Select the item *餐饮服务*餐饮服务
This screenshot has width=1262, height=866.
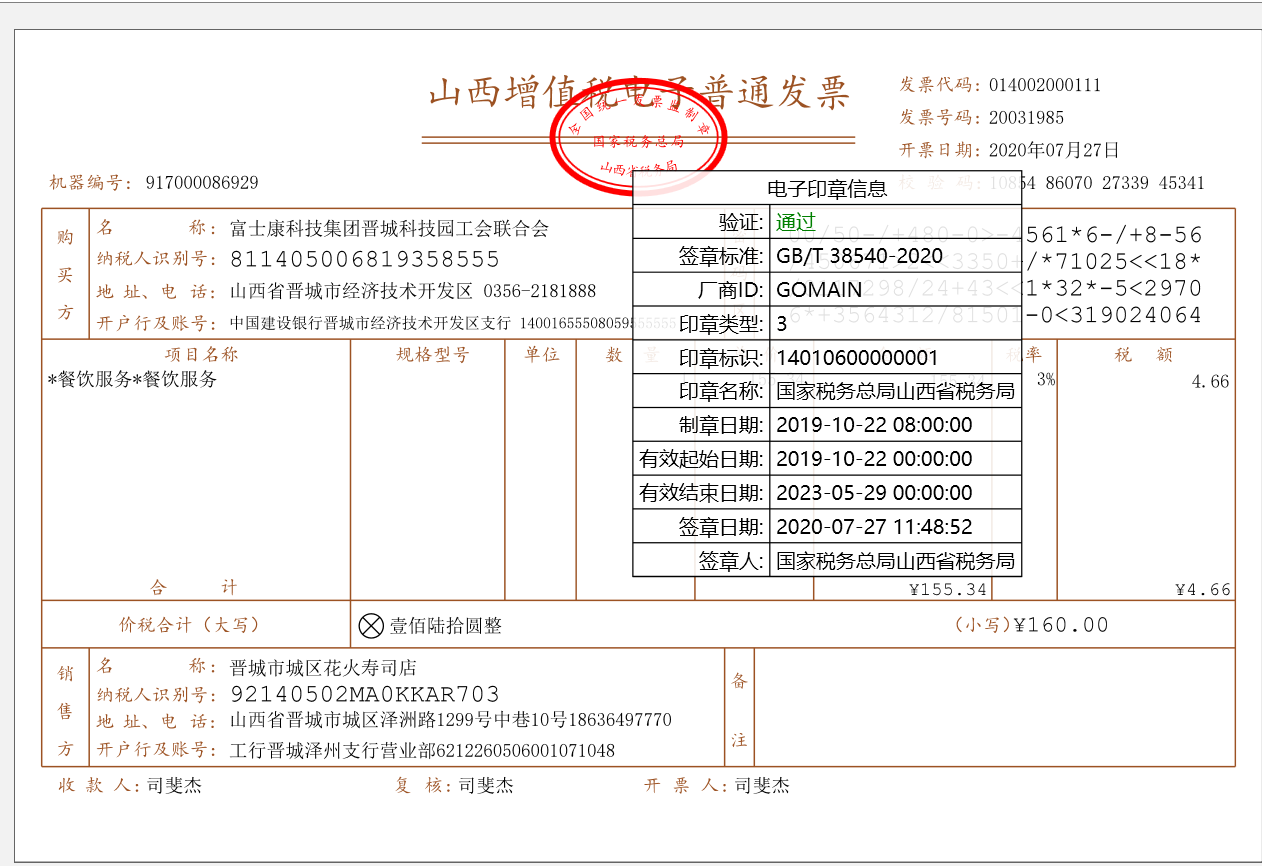pos(132,380)
